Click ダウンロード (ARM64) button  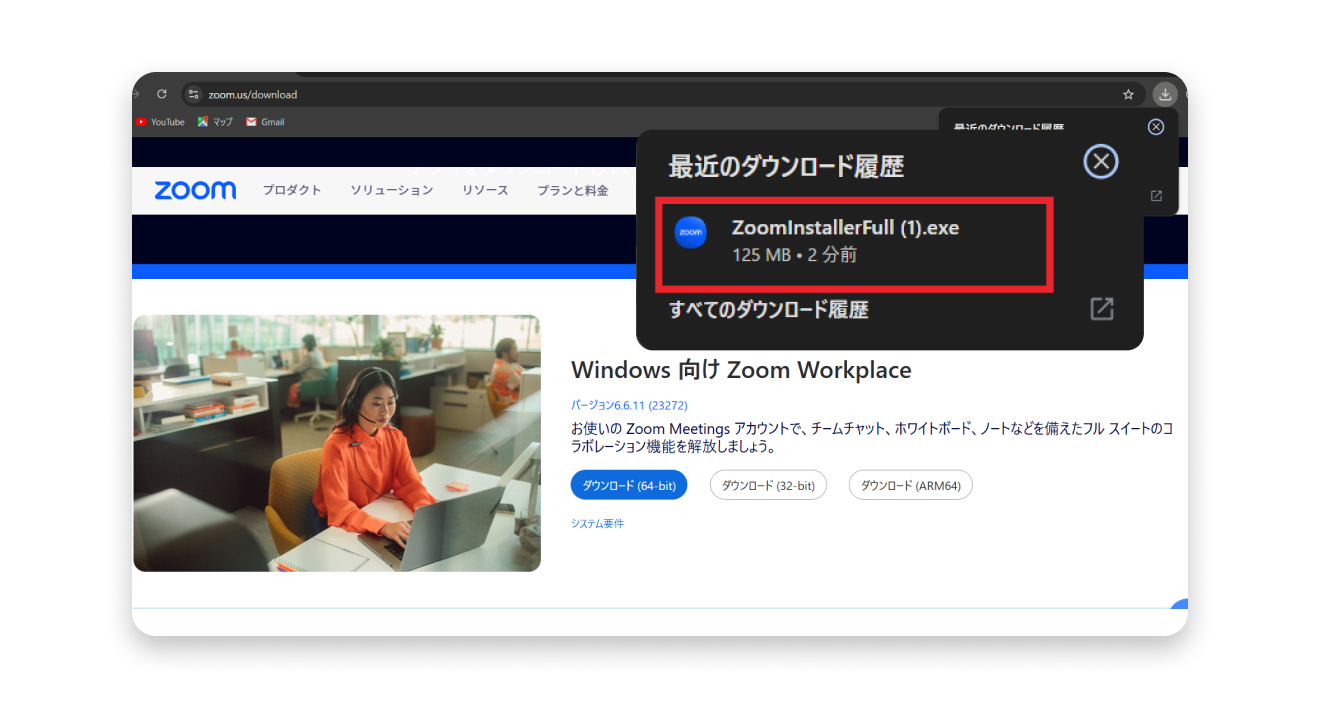coord(910,486)
